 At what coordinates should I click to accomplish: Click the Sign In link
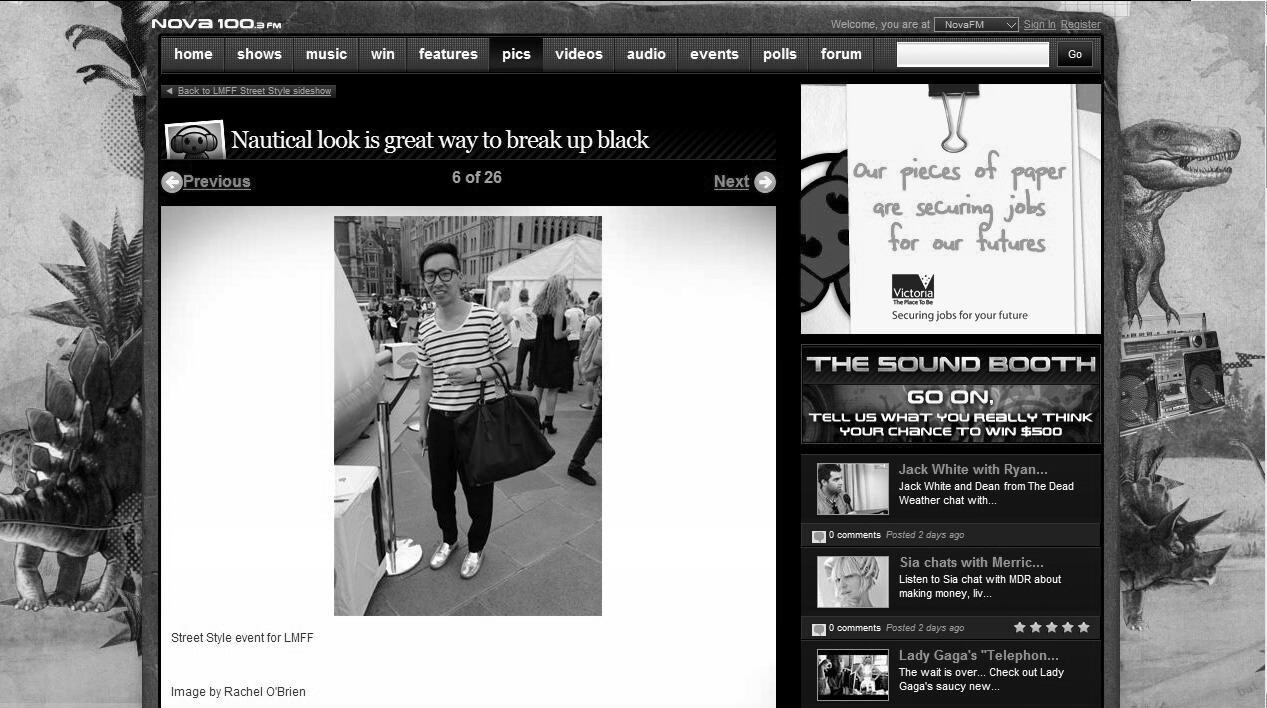pyautogui.click(x=1039, y=23)
